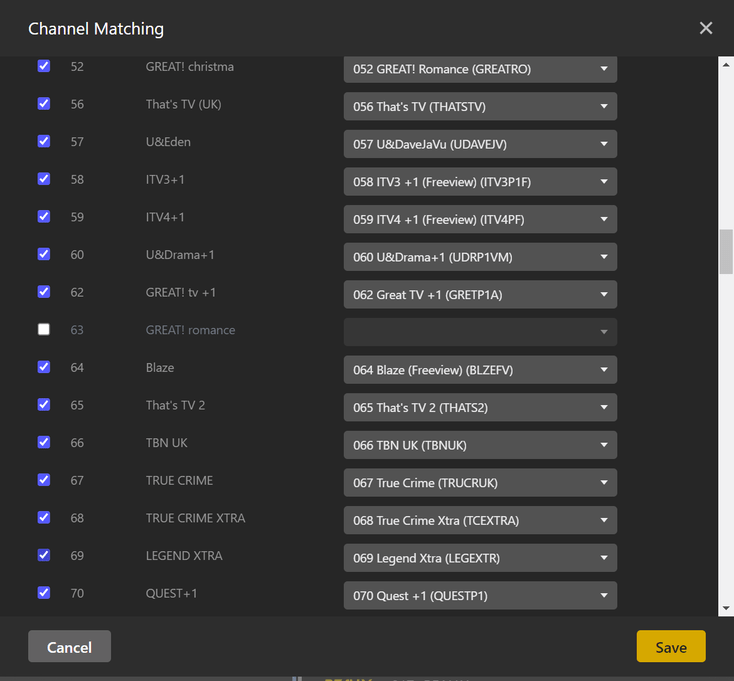Viewport: 734px width, 681px height.
Task: Click the vertical scrollbar thumb
Action: [x=726, y=251]
